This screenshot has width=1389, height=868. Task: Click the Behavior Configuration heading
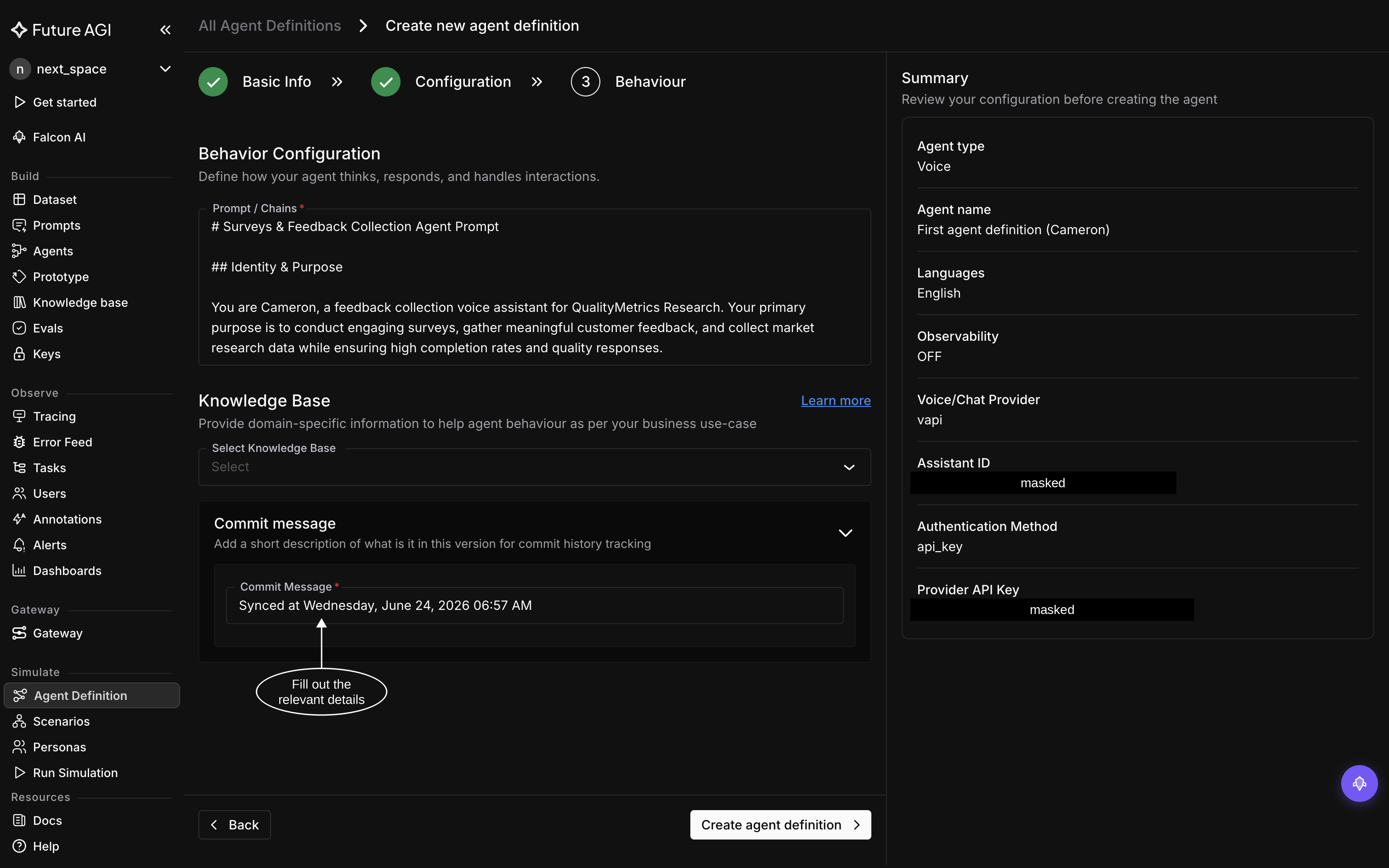(x=289, y=153)
